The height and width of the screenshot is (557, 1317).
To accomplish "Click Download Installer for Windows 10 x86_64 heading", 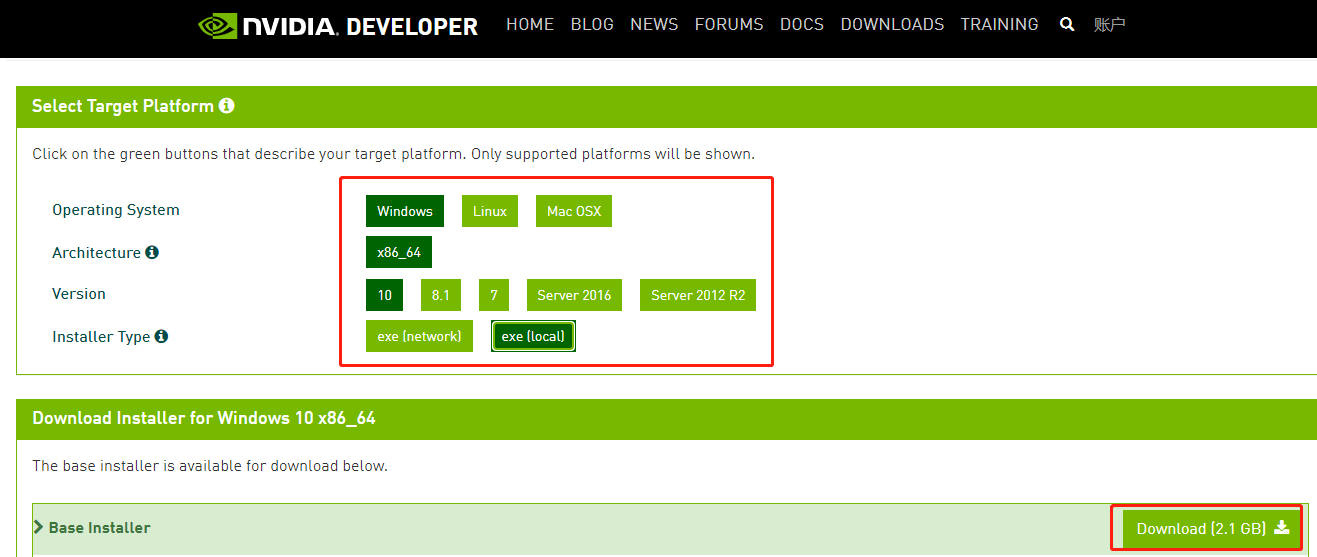I will pyautogui.click(x=204, y=418).
